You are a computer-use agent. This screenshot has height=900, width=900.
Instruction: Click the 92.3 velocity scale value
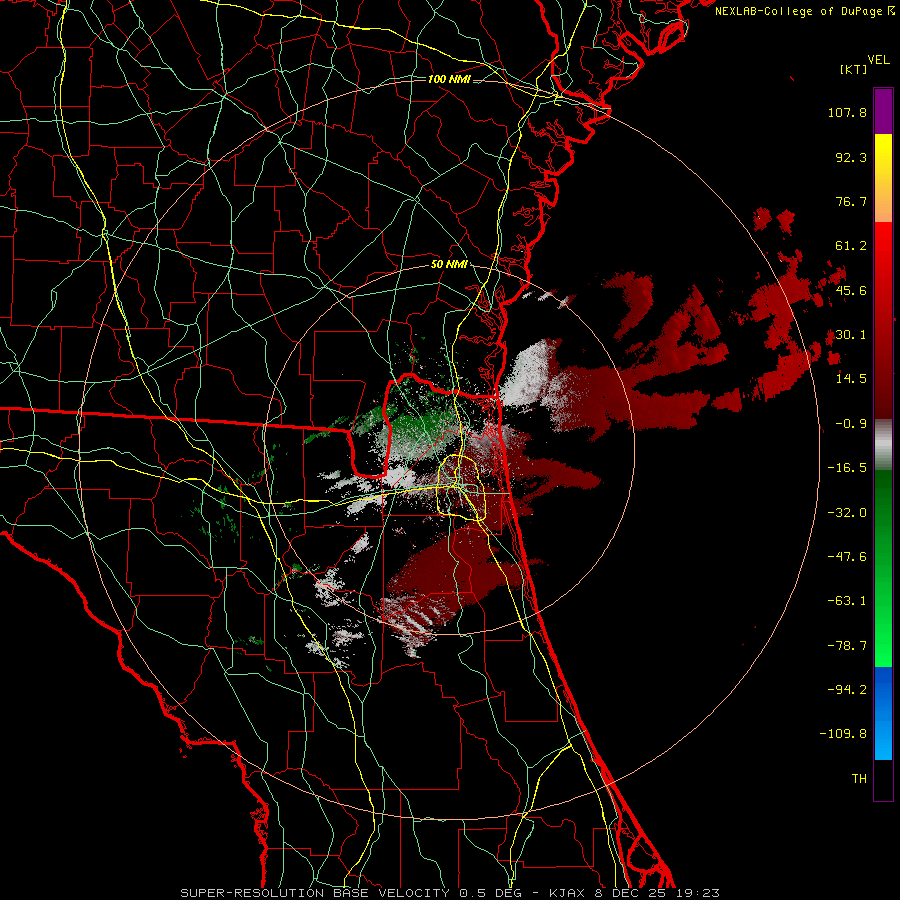point(851,157)
